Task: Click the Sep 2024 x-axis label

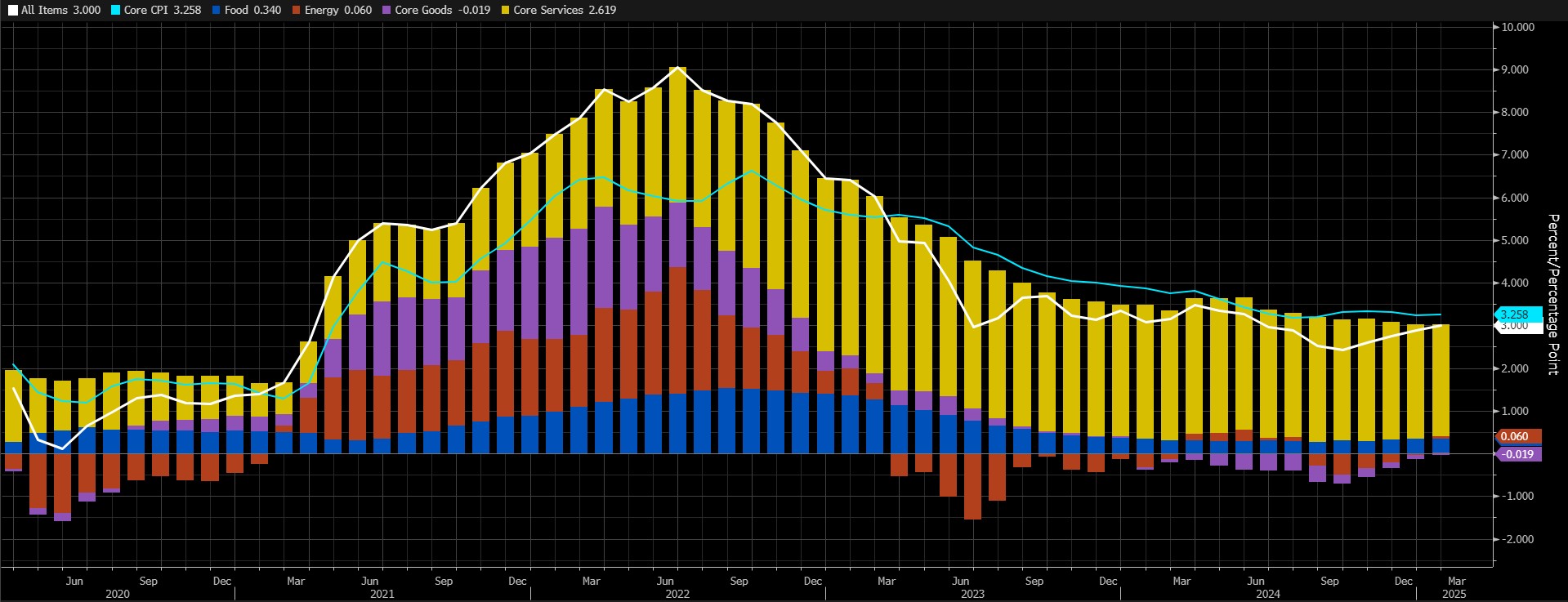Action: click(x=1329, y=581)
